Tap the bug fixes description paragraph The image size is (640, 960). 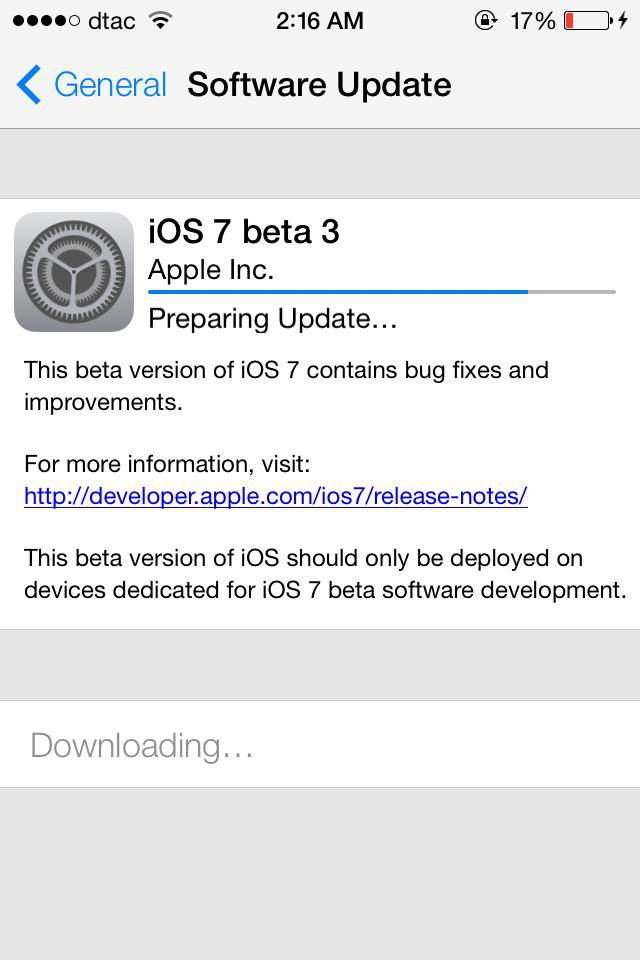click(286, 386)
